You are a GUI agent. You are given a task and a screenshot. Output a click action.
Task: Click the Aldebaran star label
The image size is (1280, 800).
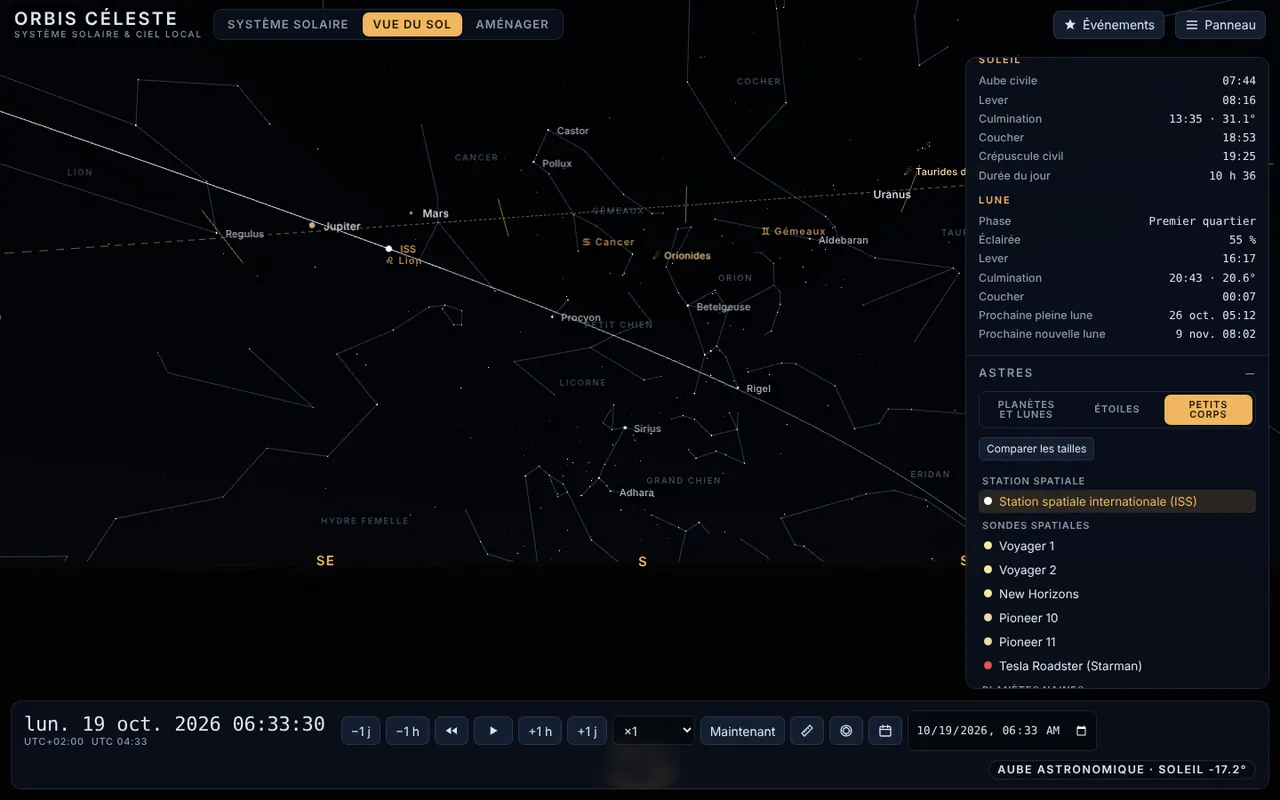coord(843,240)
